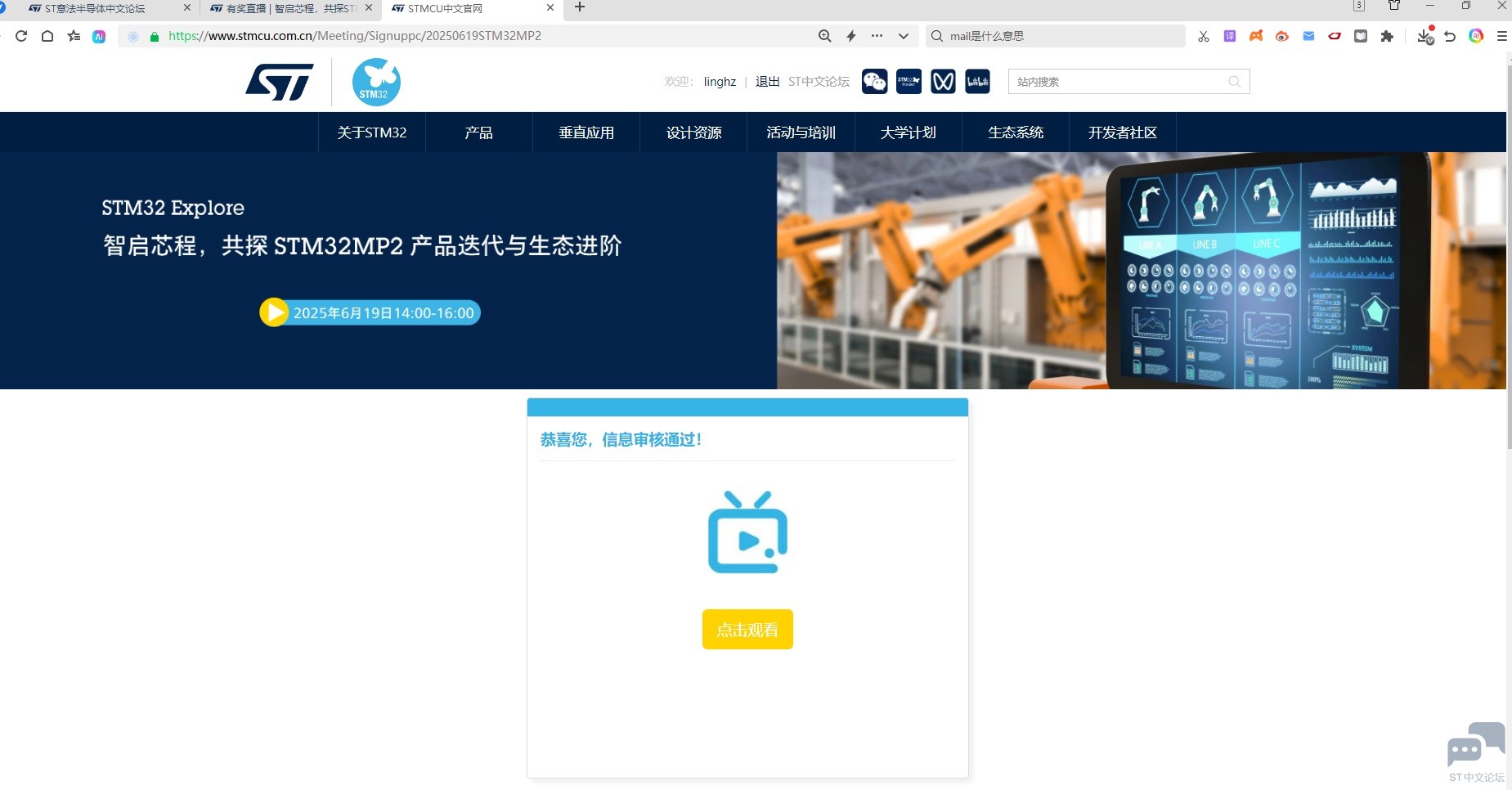The height and width of the screenshot is (790, 1512).
Task: Select the active STMCU中文官网 tab
Action: [x=446, y=8]
